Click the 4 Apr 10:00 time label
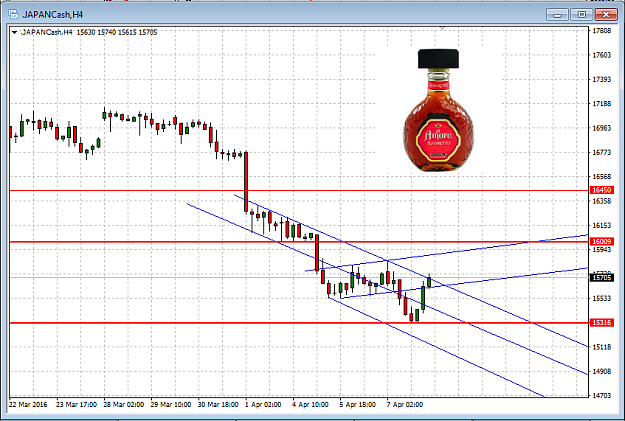 [310, 404]
